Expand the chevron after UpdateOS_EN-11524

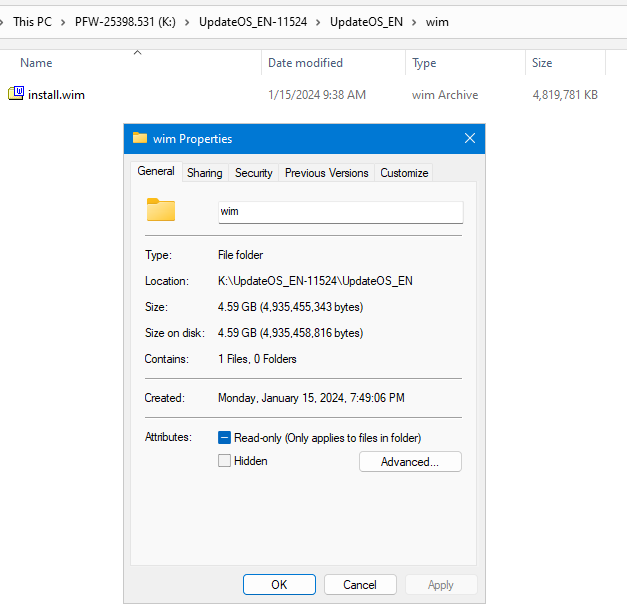pyautogui.click(x=318, y=22)
